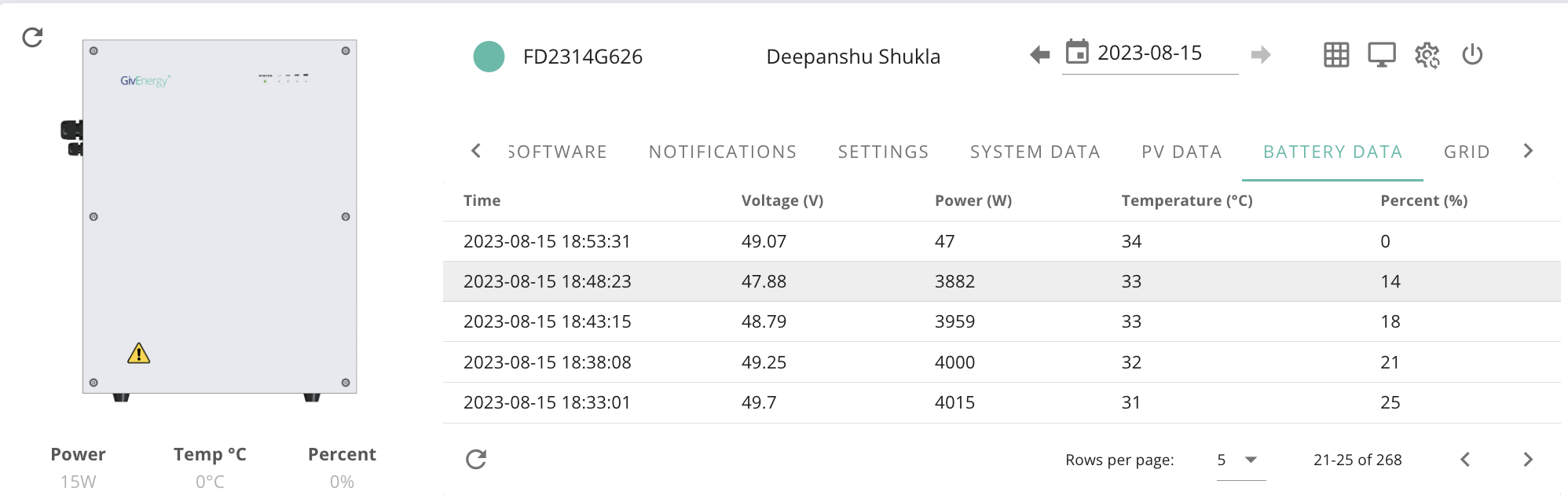1568x495 pixels.
Task: Open the calendar date picker icon
Action: (x=1077, y=52)
